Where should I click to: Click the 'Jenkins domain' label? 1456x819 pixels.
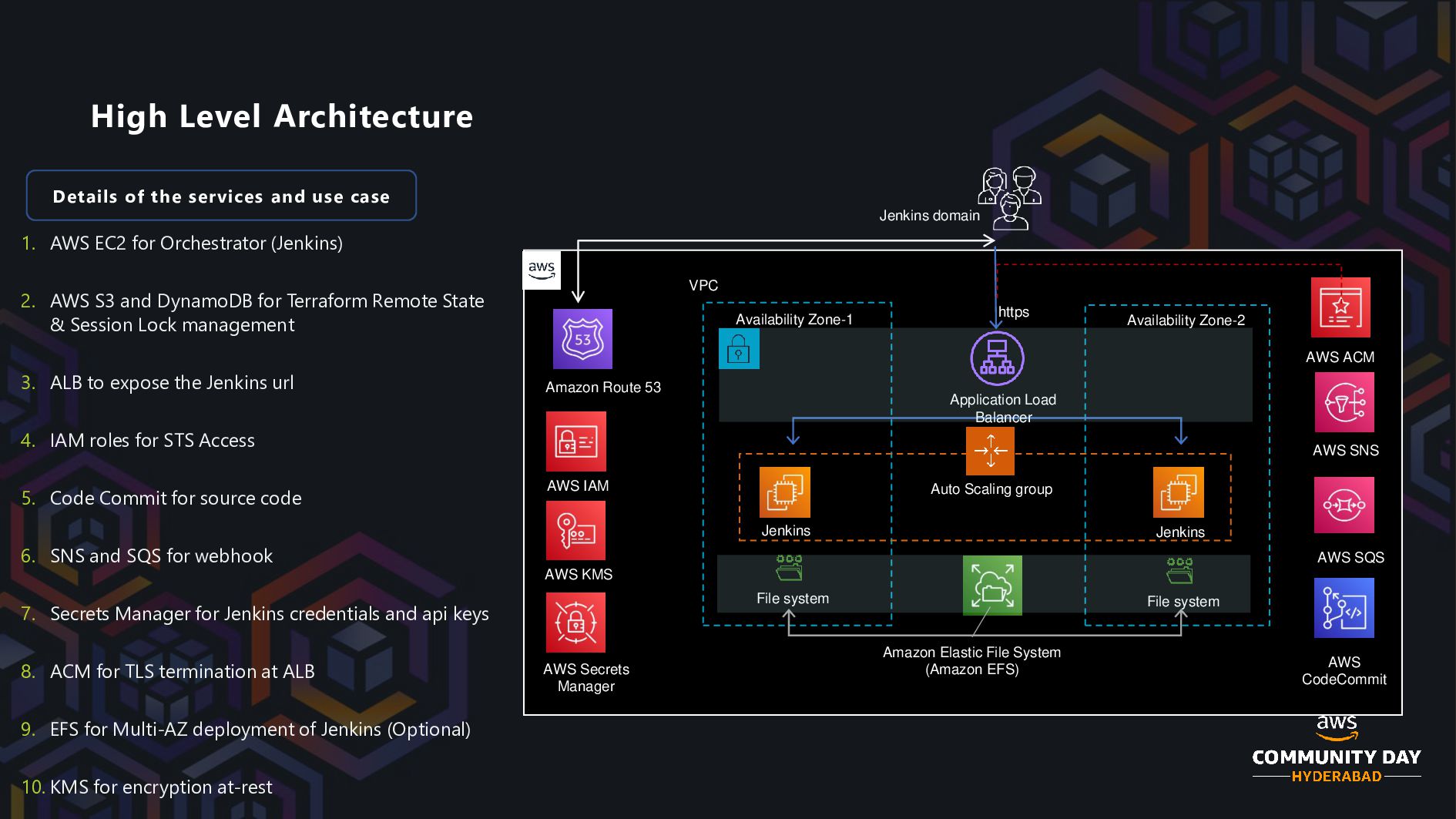(930, 216)
